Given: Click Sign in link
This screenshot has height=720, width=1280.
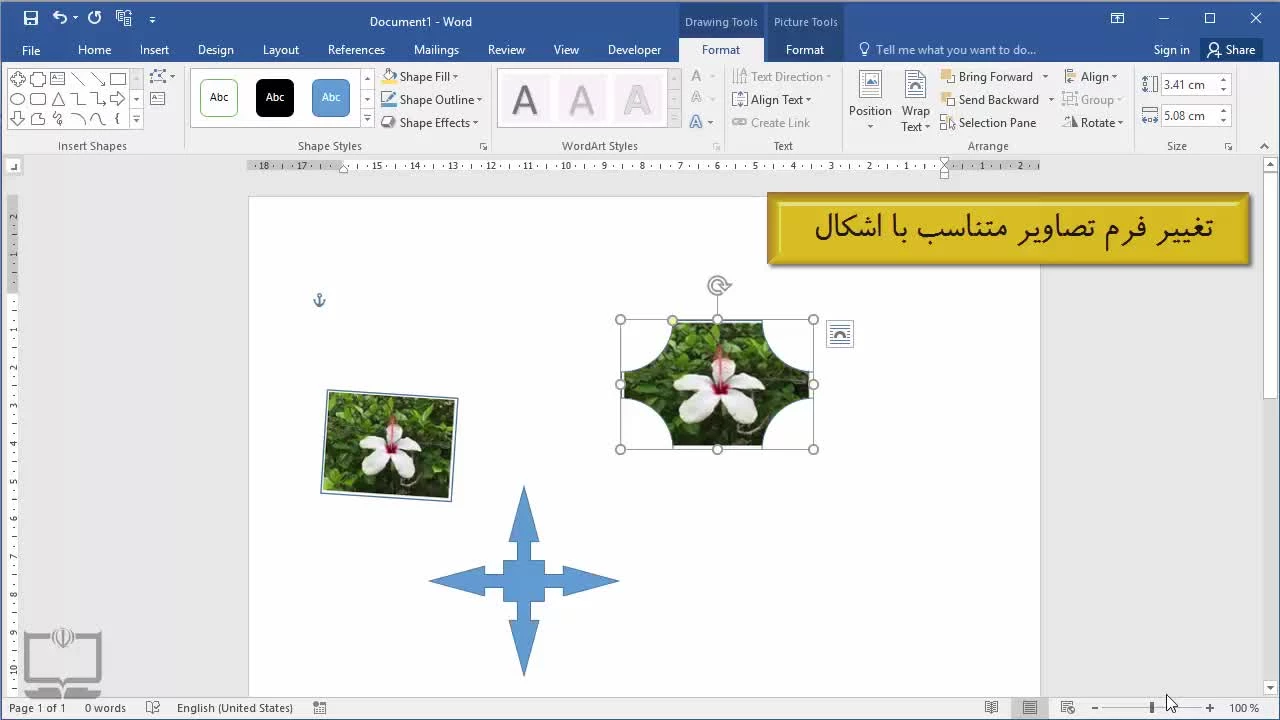Looking at the screenshot, I should [x=1171, y=50].
